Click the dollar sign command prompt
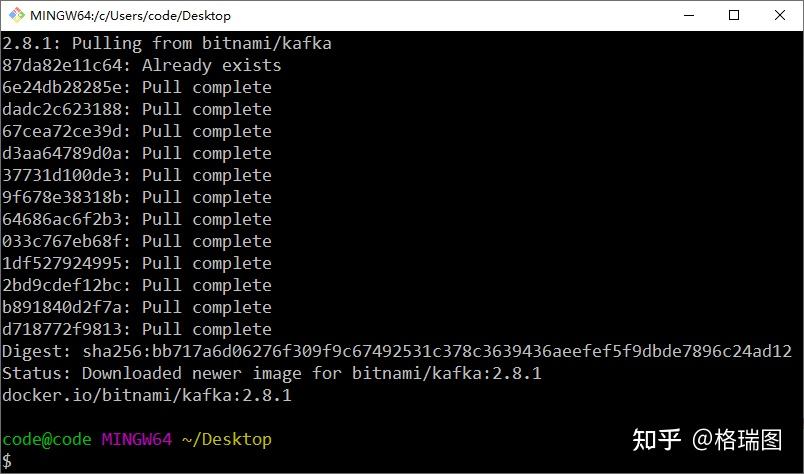This screenshot has width=804, height=474. (7, 461)
